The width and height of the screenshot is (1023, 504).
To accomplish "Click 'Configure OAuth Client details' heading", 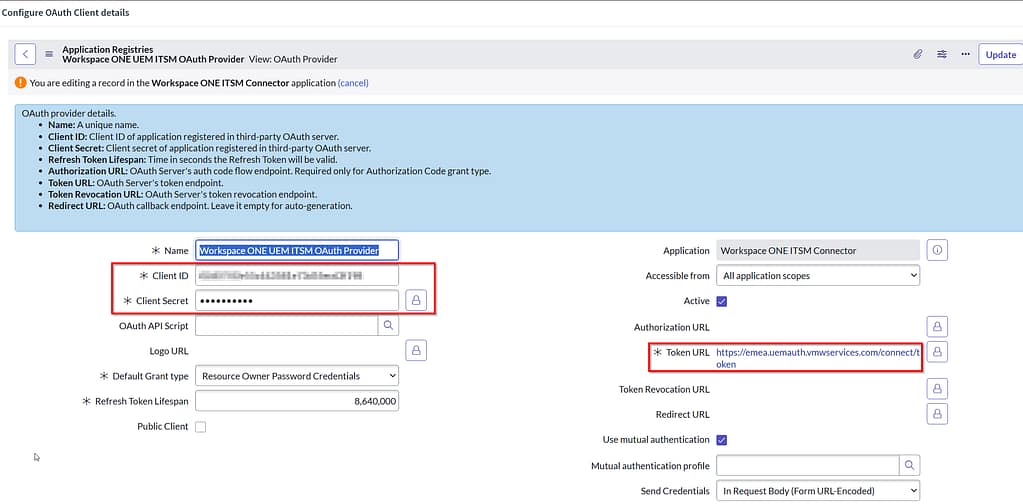I will (x=65, y=12).
